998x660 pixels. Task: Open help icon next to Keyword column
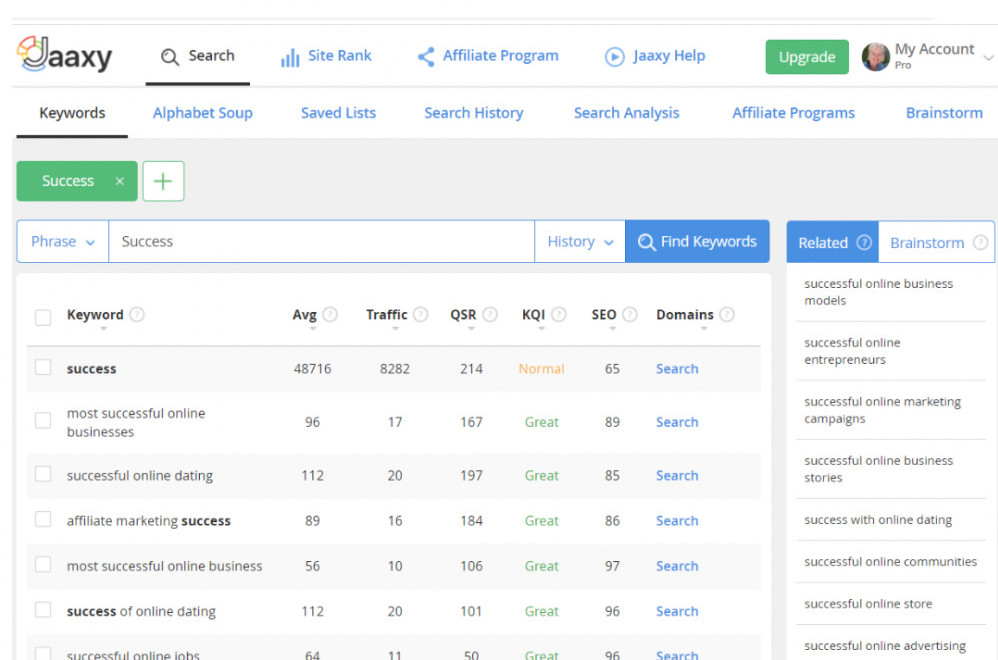(x=137, y=314)
